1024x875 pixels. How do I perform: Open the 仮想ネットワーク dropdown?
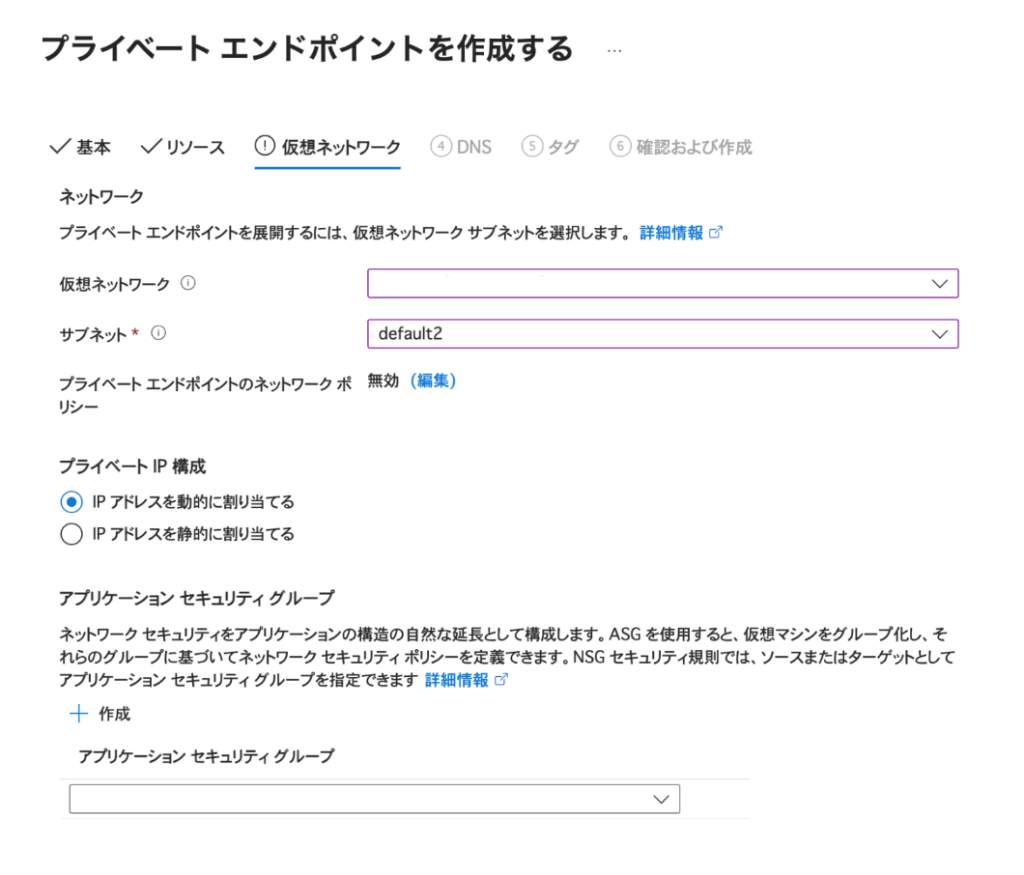tap(662, 284)
